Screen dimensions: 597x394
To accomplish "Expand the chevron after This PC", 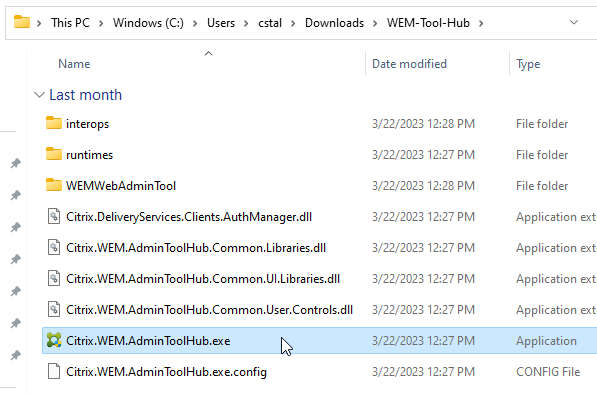I will click(101, 23).
